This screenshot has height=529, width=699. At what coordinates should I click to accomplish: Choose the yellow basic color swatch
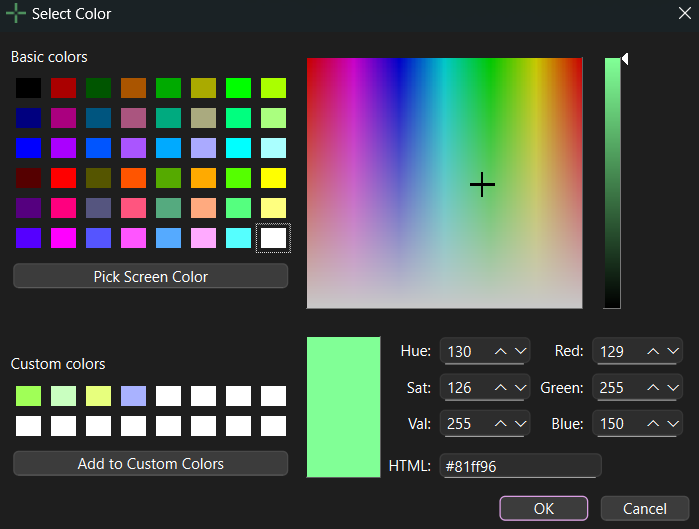pyautogui.click(x=273, y=178)
